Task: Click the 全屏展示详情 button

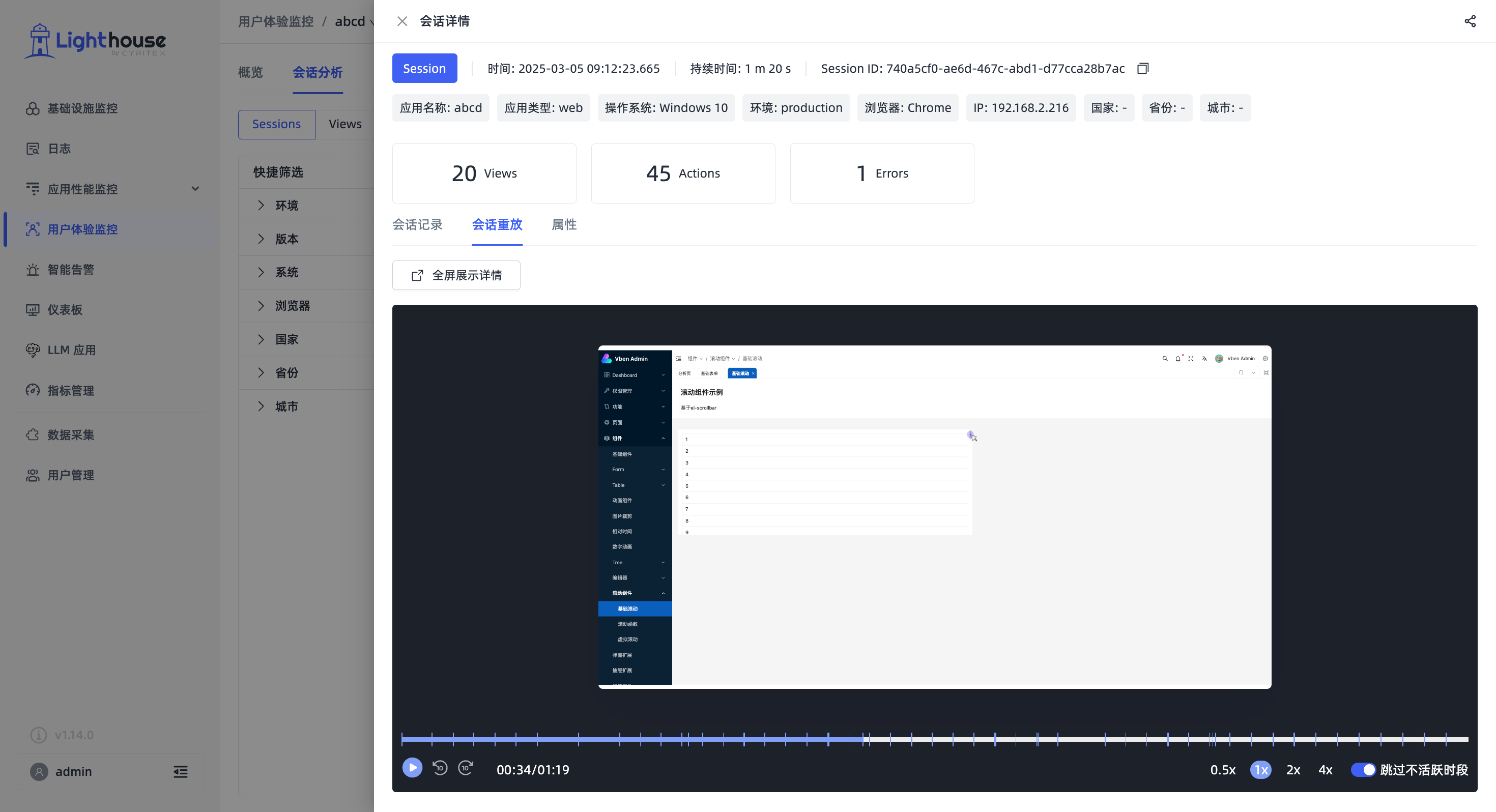Action: point(456,275)
